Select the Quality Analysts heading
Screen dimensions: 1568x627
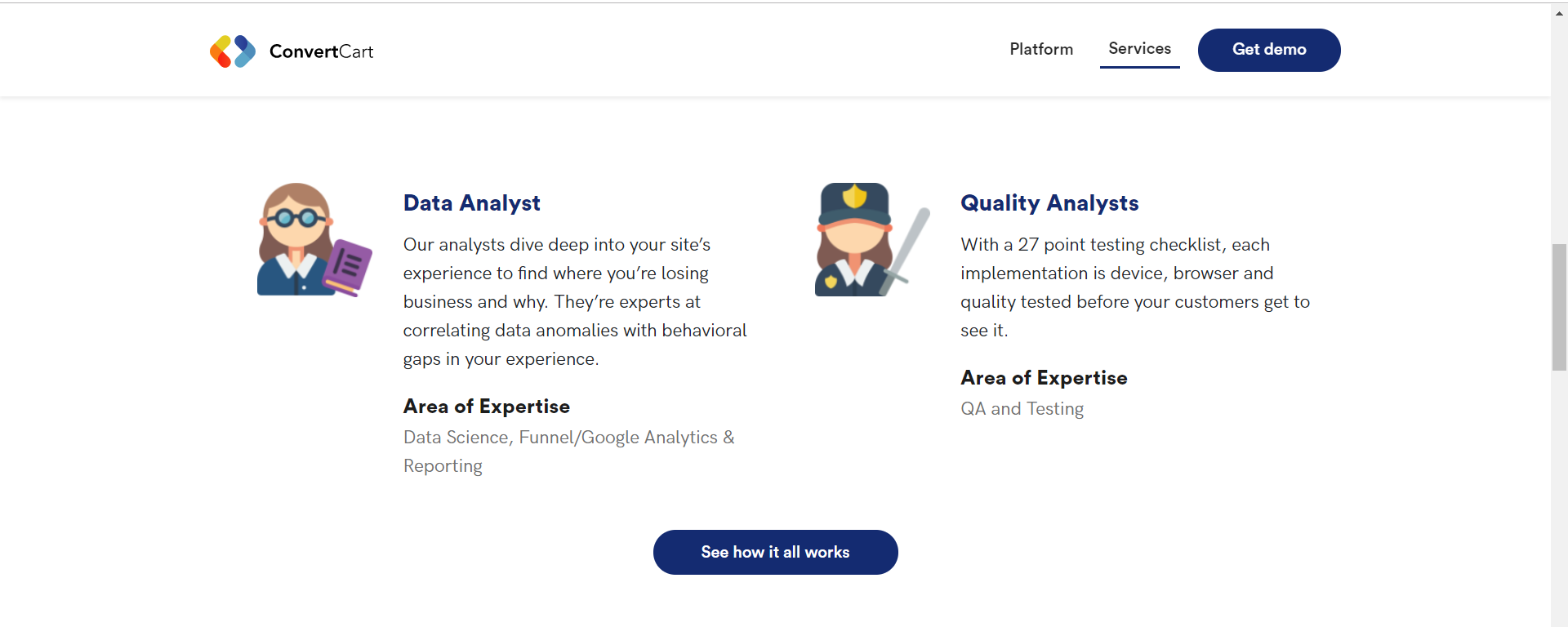[1049, 202]
